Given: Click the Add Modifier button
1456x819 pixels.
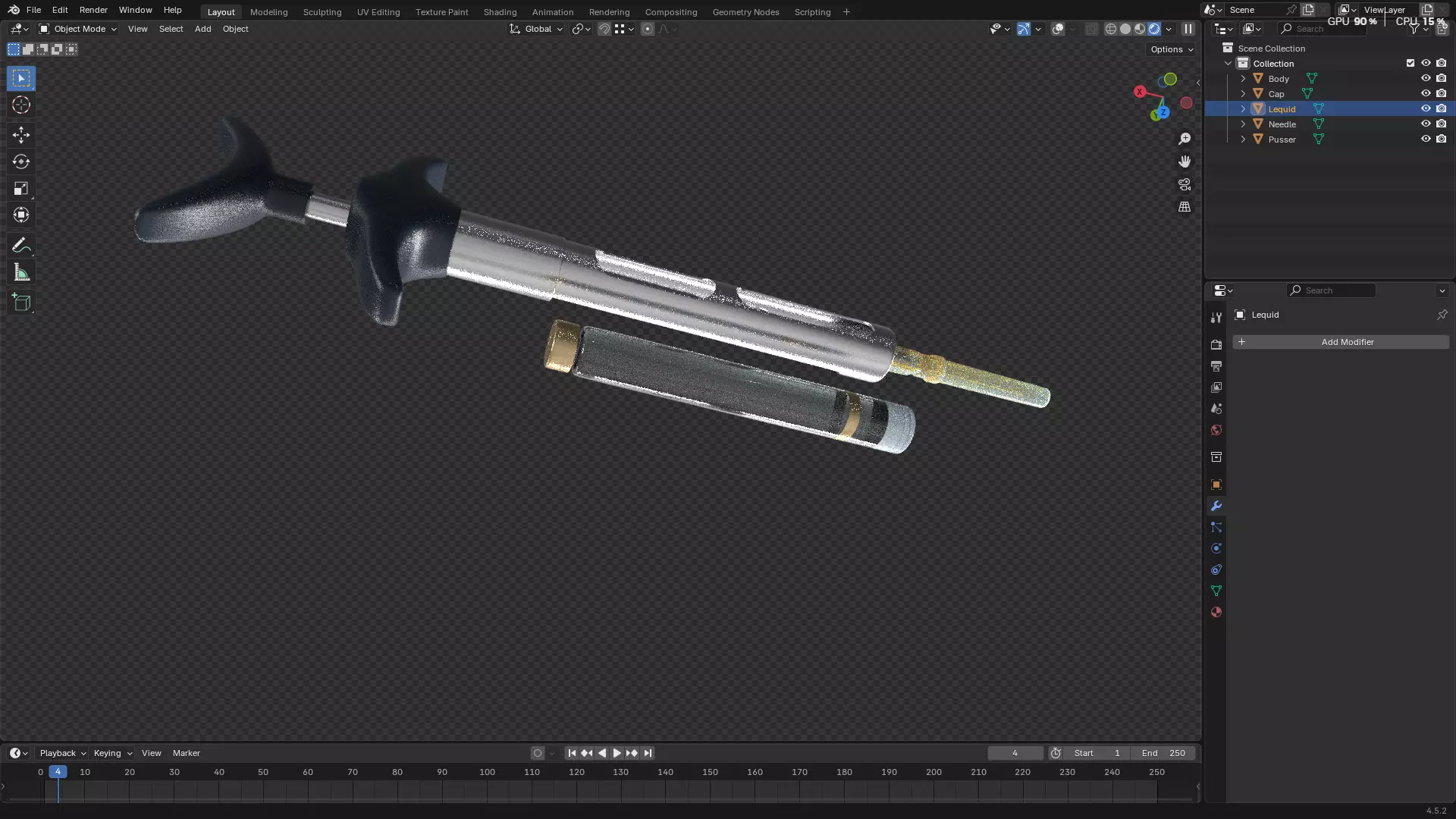Looking at the screenshot, I should (x=1341, y=342).
